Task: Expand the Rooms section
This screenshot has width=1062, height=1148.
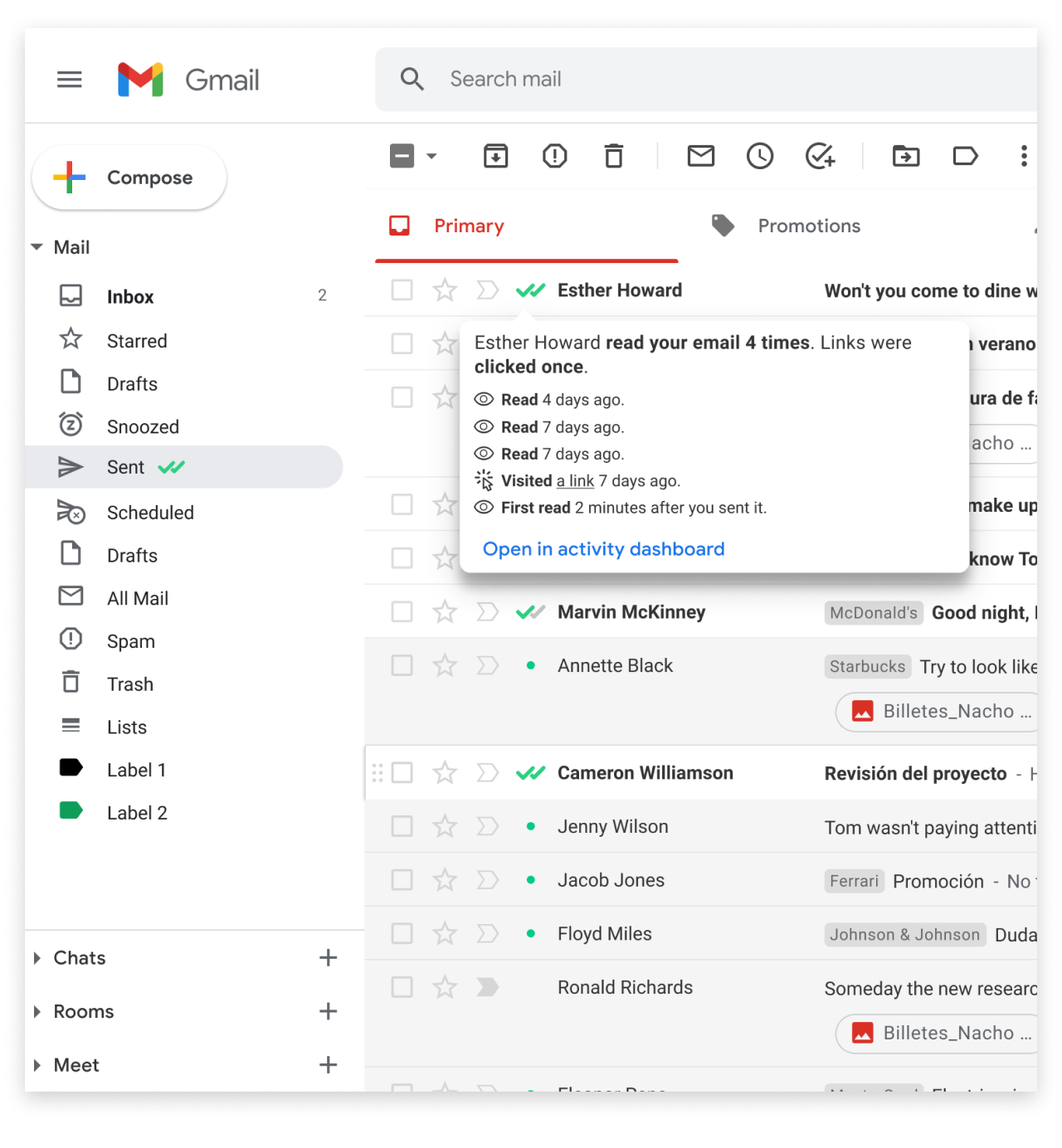Action: (x=37, y=1011)
